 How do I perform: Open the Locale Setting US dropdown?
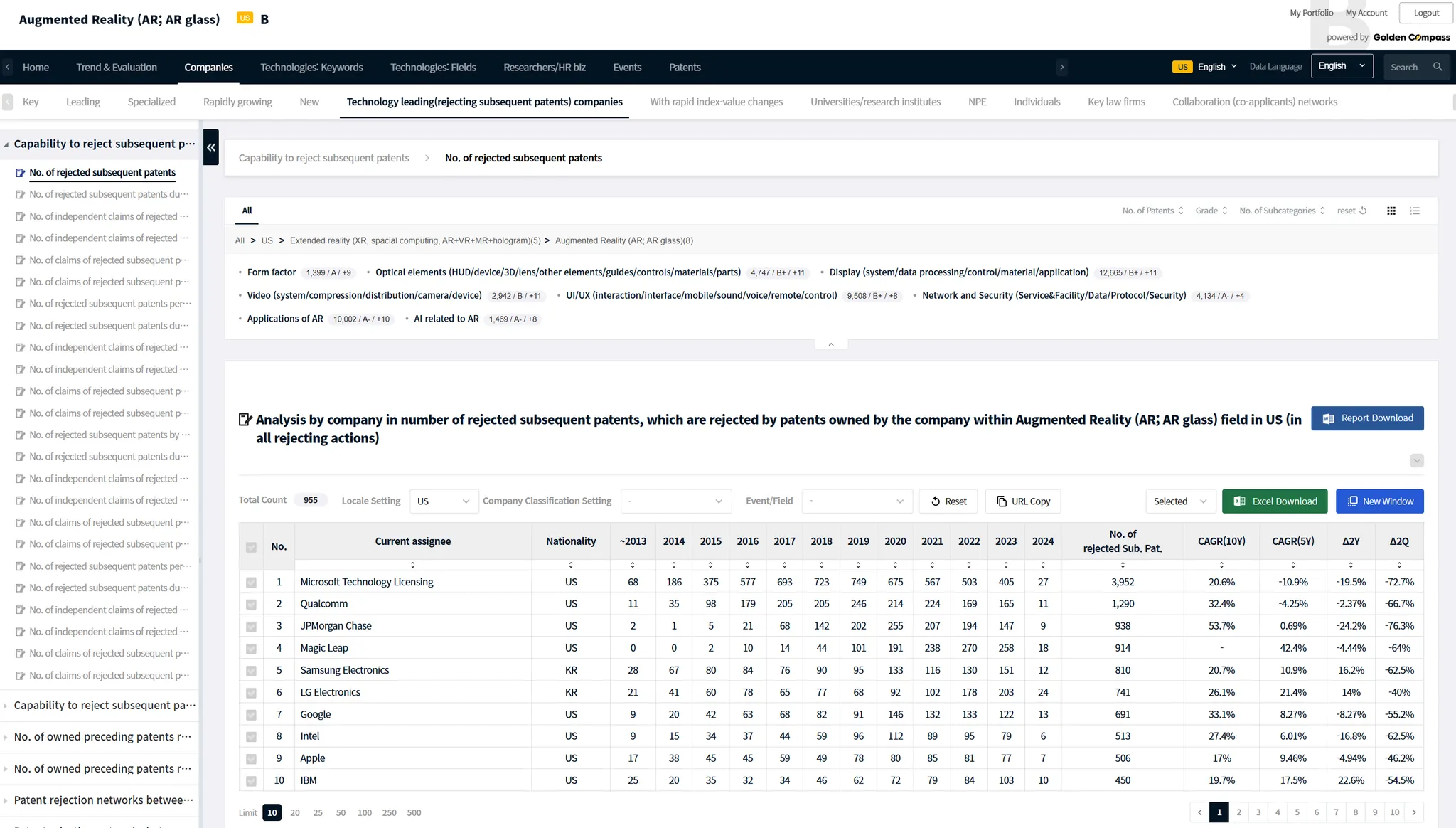(x=444, y=501)
